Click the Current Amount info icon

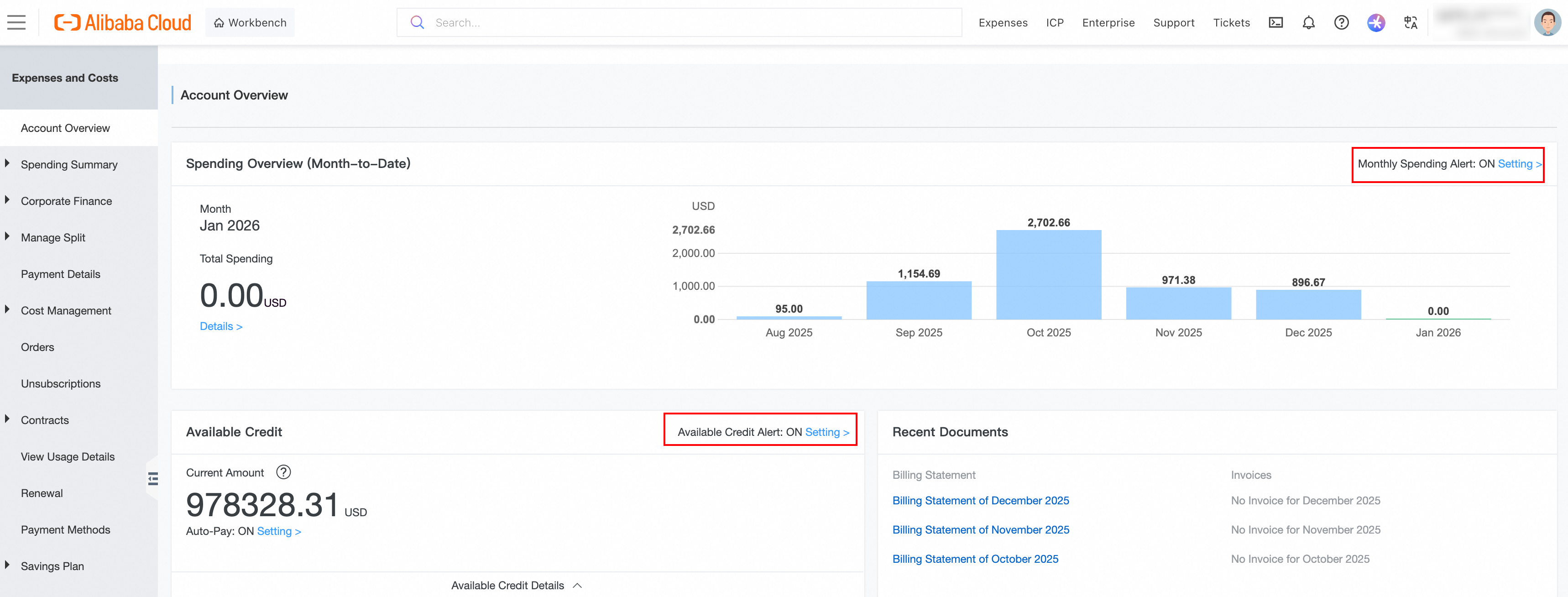283,471
